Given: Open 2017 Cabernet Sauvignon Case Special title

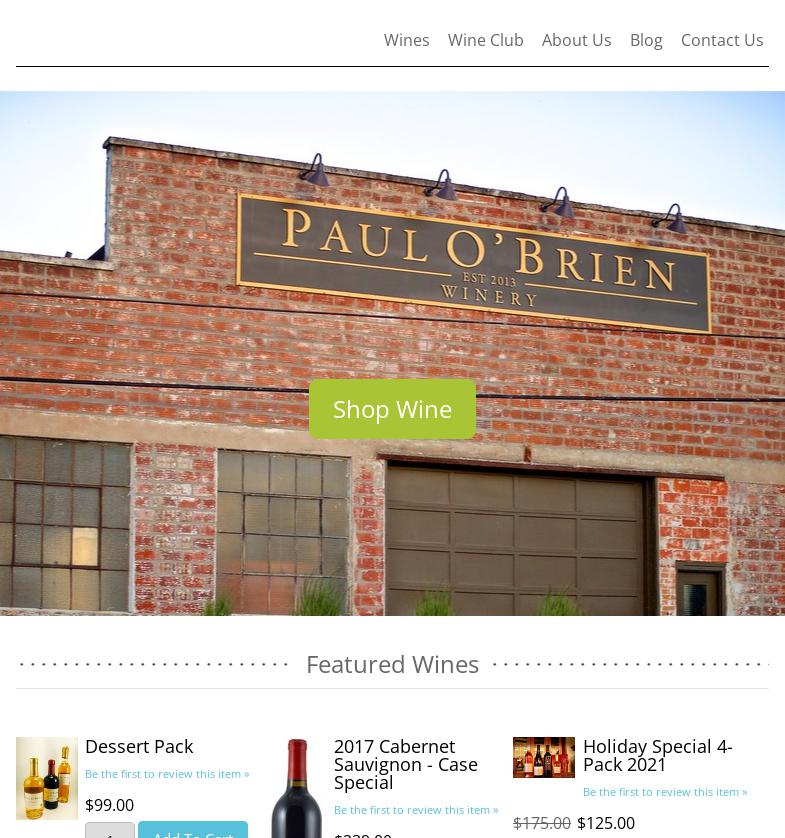Looking at the screenshot, I should click(406, 764).
